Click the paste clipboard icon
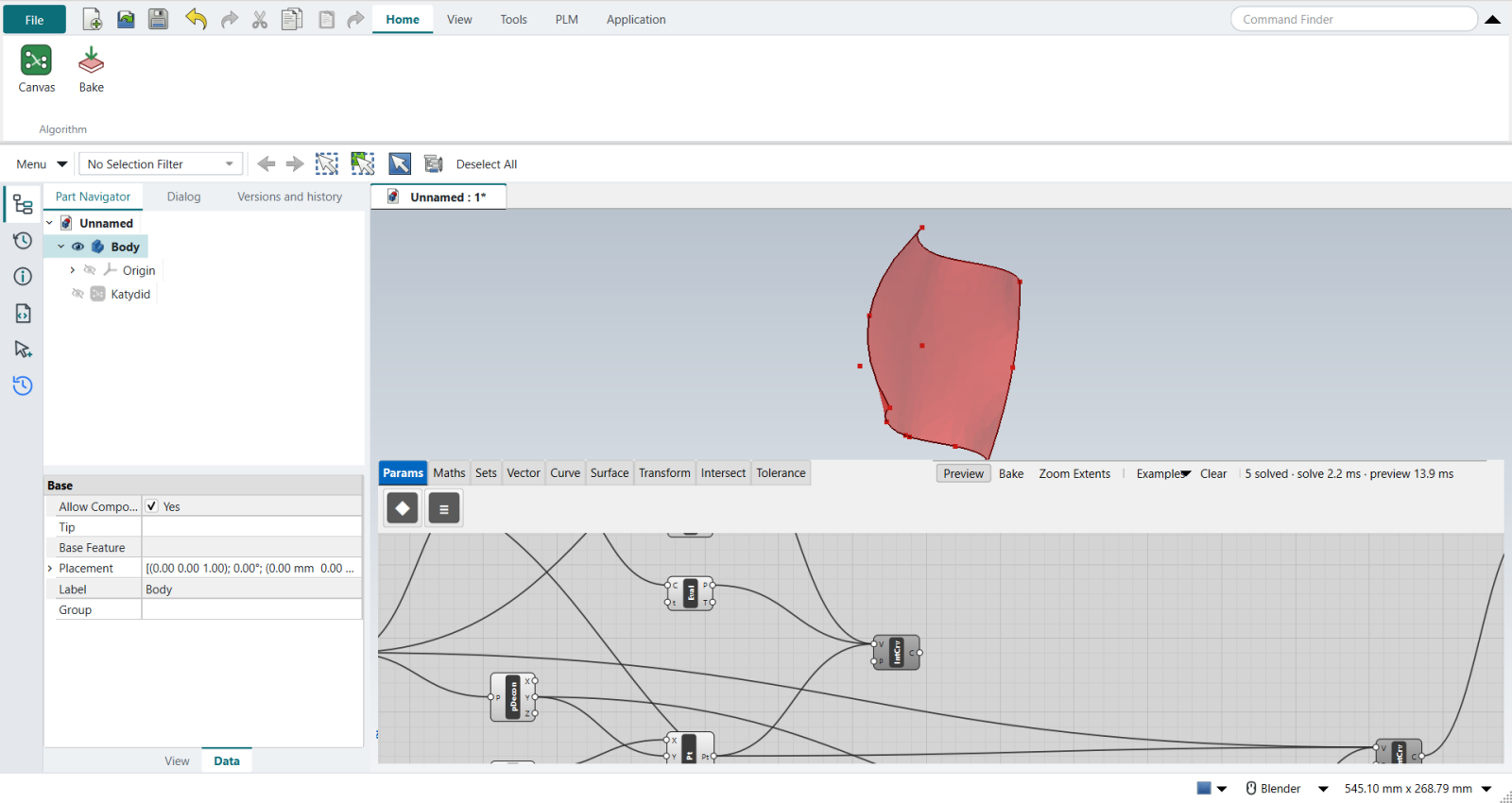The width and height of the screenshot is (1512, 803). coord(326,19)
